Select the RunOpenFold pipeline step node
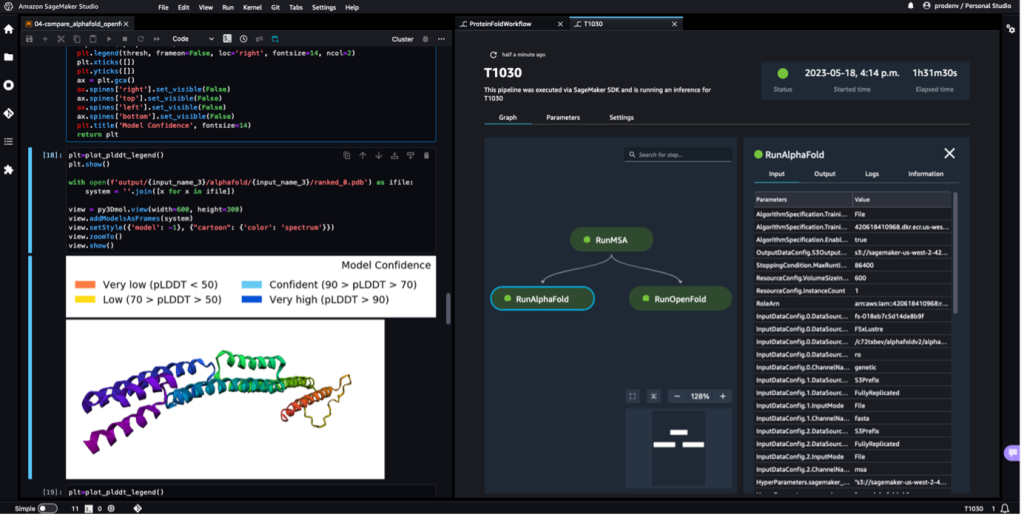 680,299
